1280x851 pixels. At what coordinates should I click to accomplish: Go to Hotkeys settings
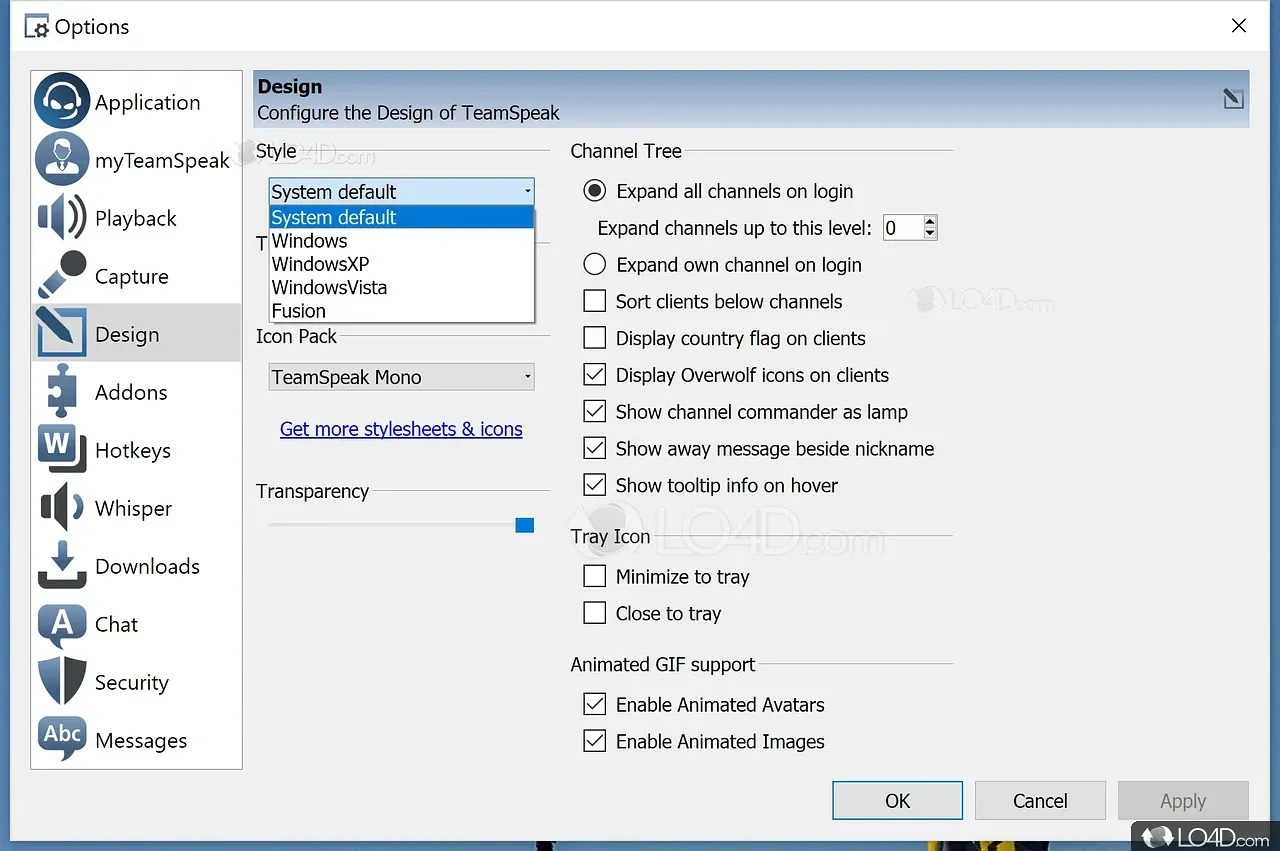click(136, 450)
